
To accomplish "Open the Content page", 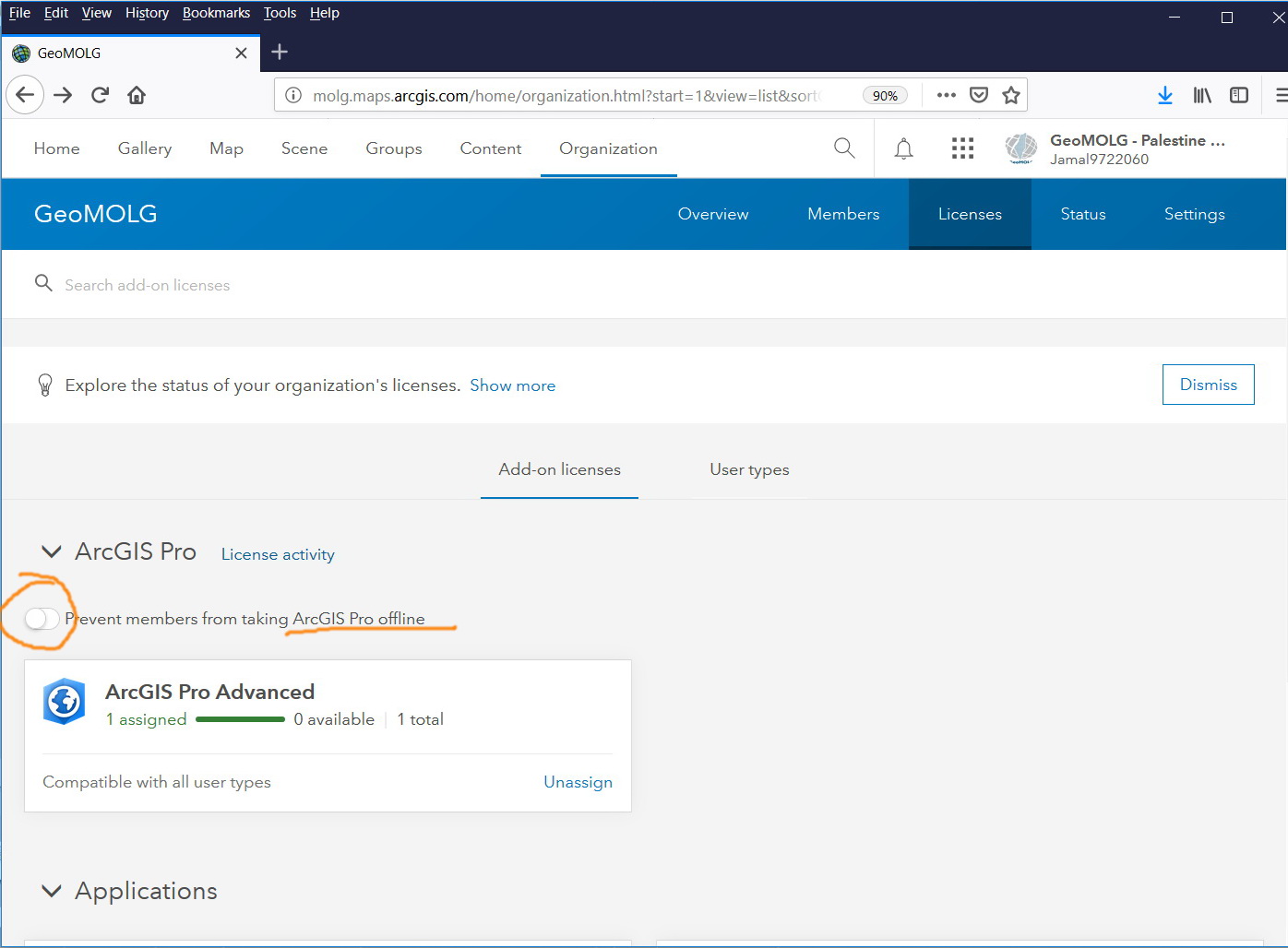I will point(491,148).
